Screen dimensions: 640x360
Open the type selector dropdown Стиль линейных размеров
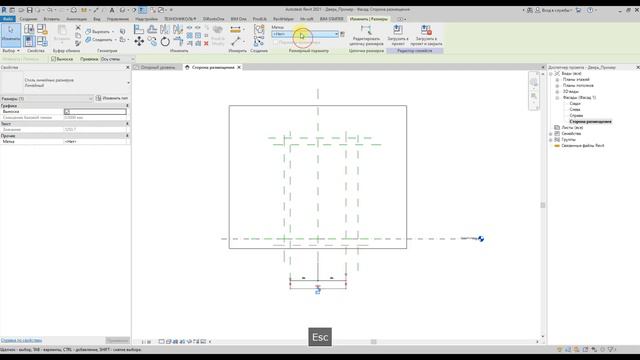click(128, 83)
